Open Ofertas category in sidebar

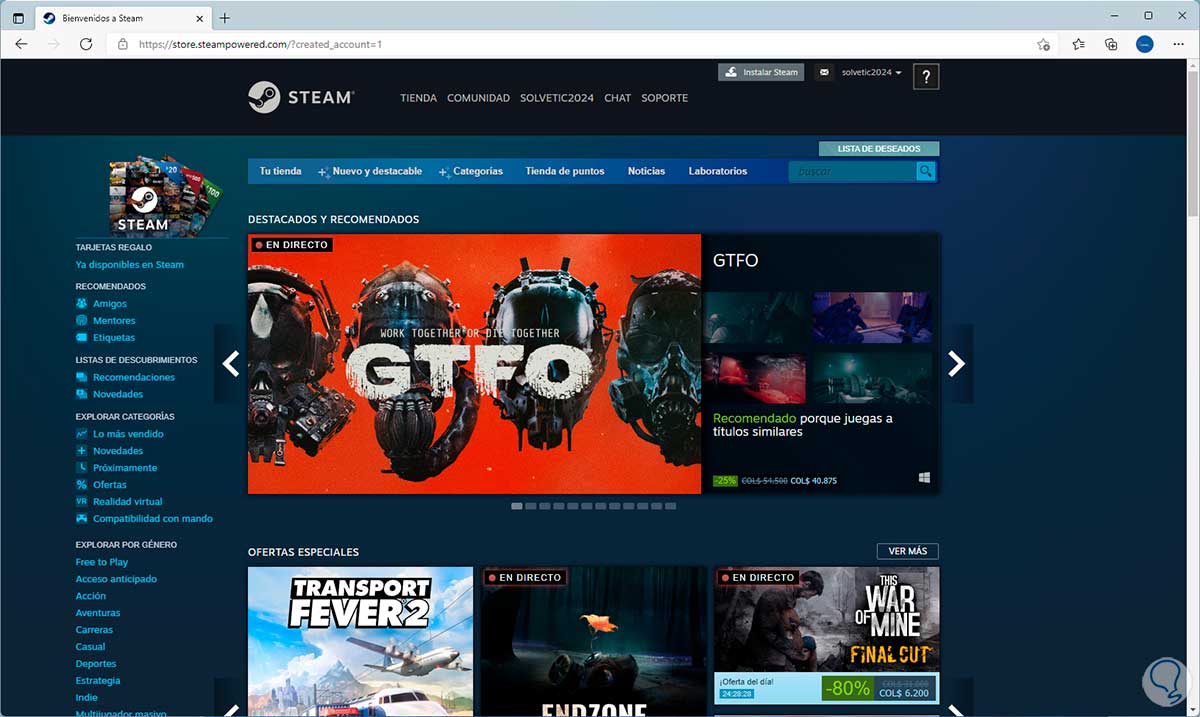tap(109, 485)
